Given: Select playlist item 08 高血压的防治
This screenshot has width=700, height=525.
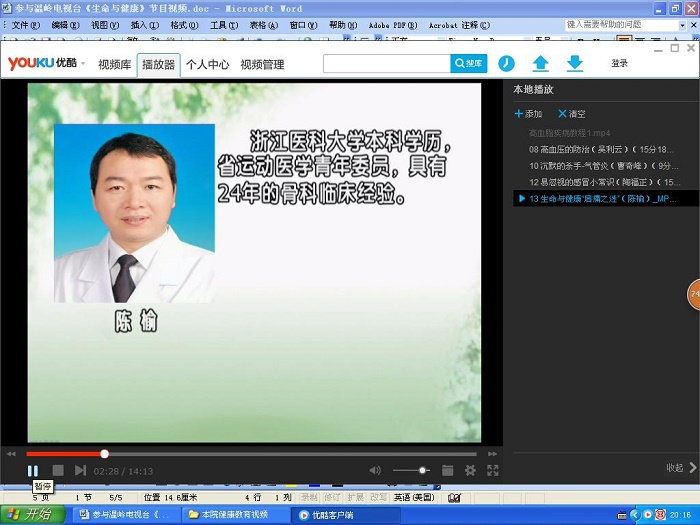Looking at the screenshot, I should (601, 149).
